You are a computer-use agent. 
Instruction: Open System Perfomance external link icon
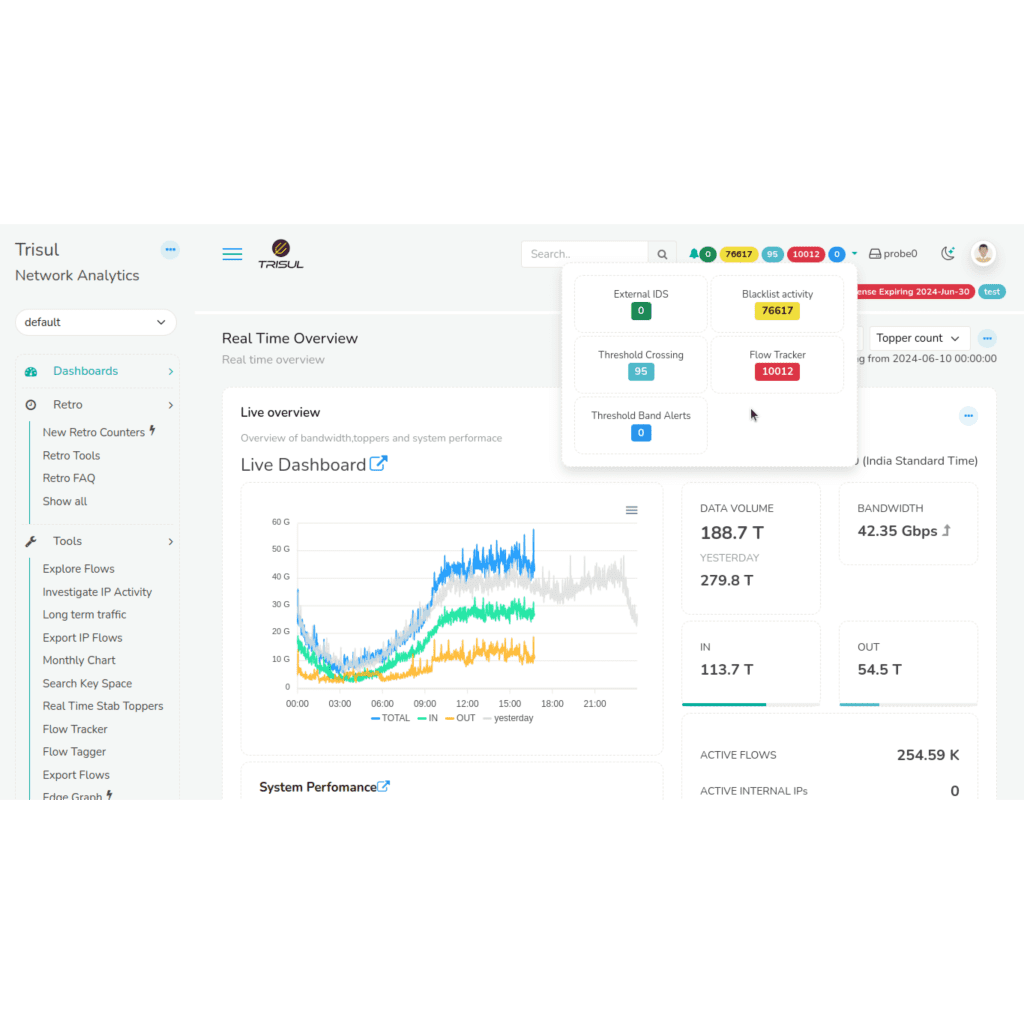(383, 786)
